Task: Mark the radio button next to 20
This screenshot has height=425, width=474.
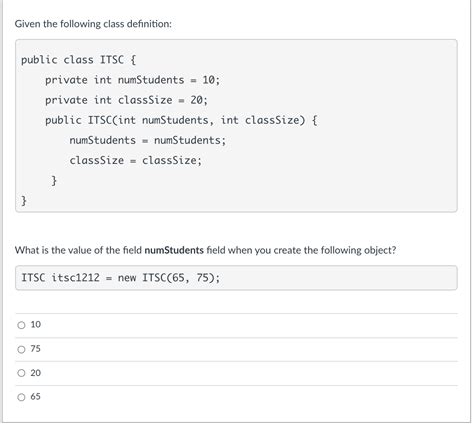Action: (x=21, y=373)
